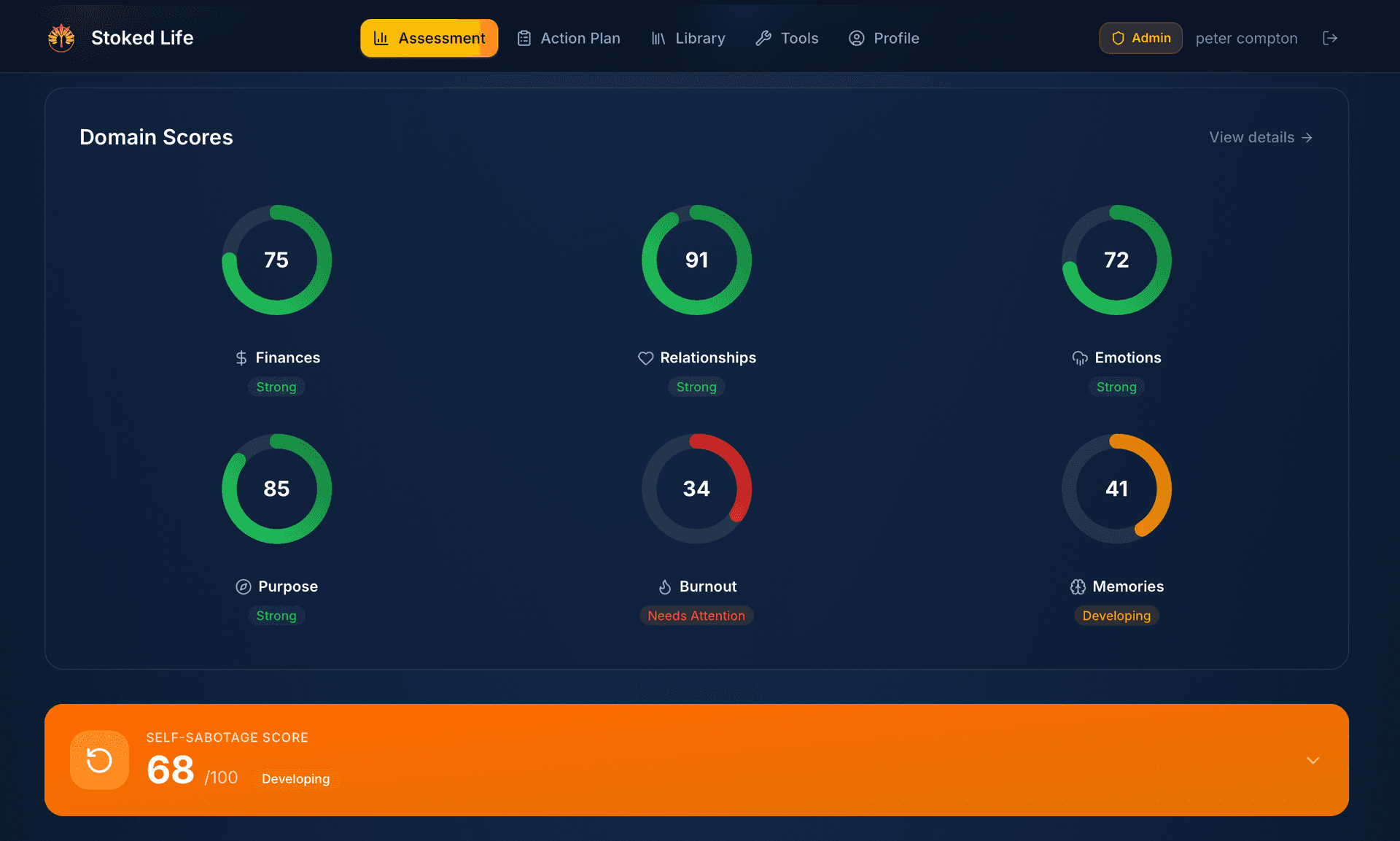Toggle the Admin shield badge

click(x=1140, y=38)
